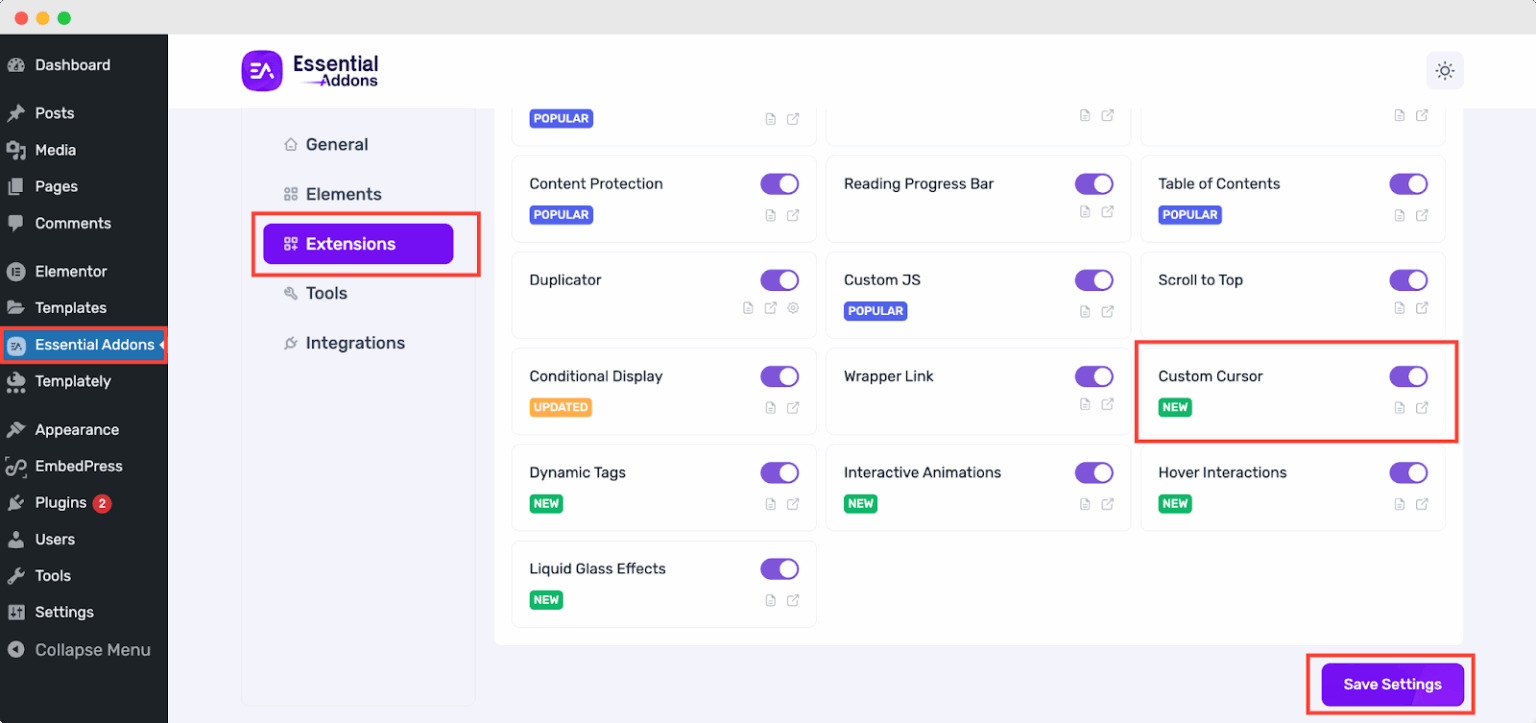
Task: Open the Scroll to Top external link icon
Action: tap(1421, 307)
